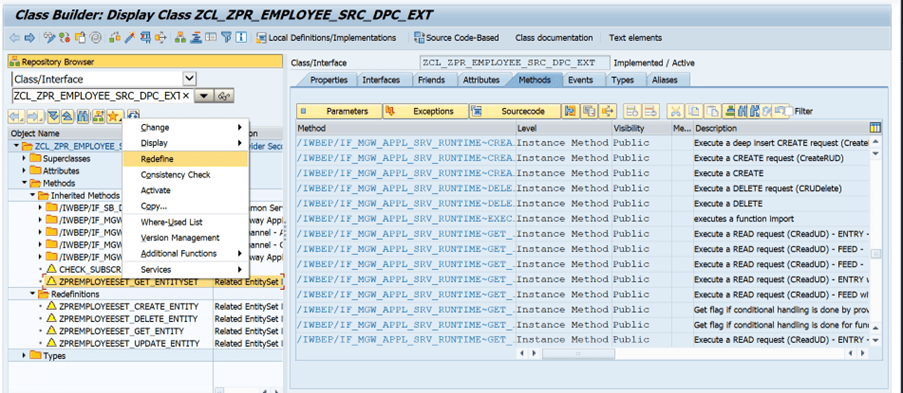Click the Back arrow in the main toolbar
Viewport: 903px width, 393px height.
14,38
